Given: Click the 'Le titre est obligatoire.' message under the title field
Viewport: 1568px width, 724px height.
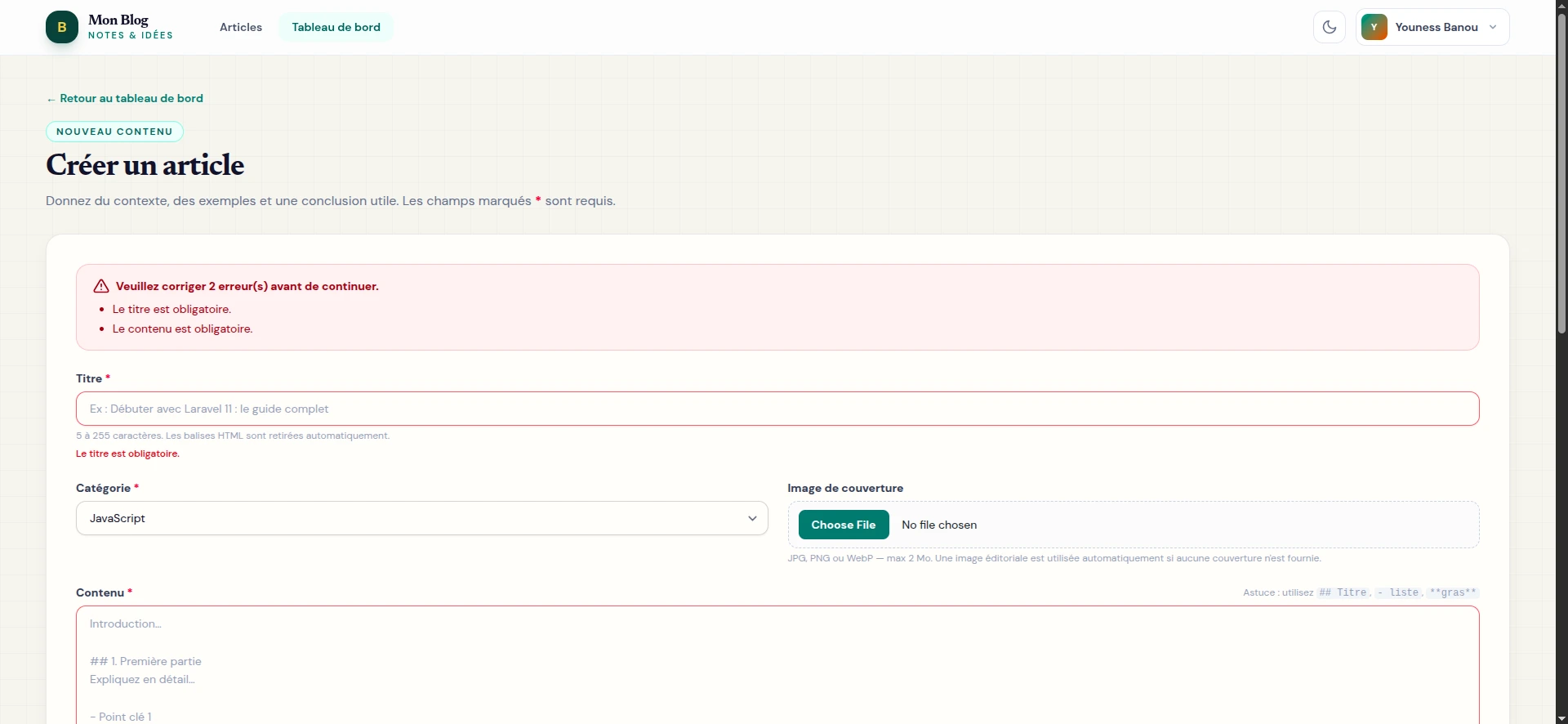Looking at the screenshot, I should (x=127, y=454).
